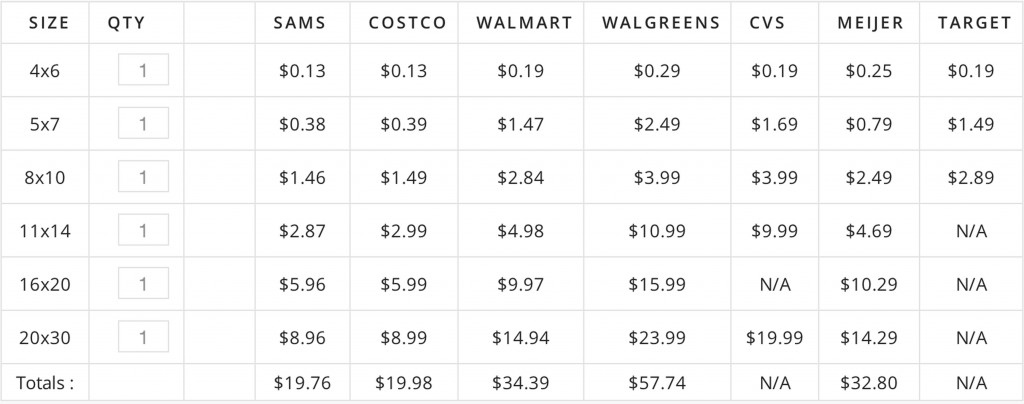Select the WALMART column header
The width and height of the screenshot is (1024, 404).
(524, 23)
